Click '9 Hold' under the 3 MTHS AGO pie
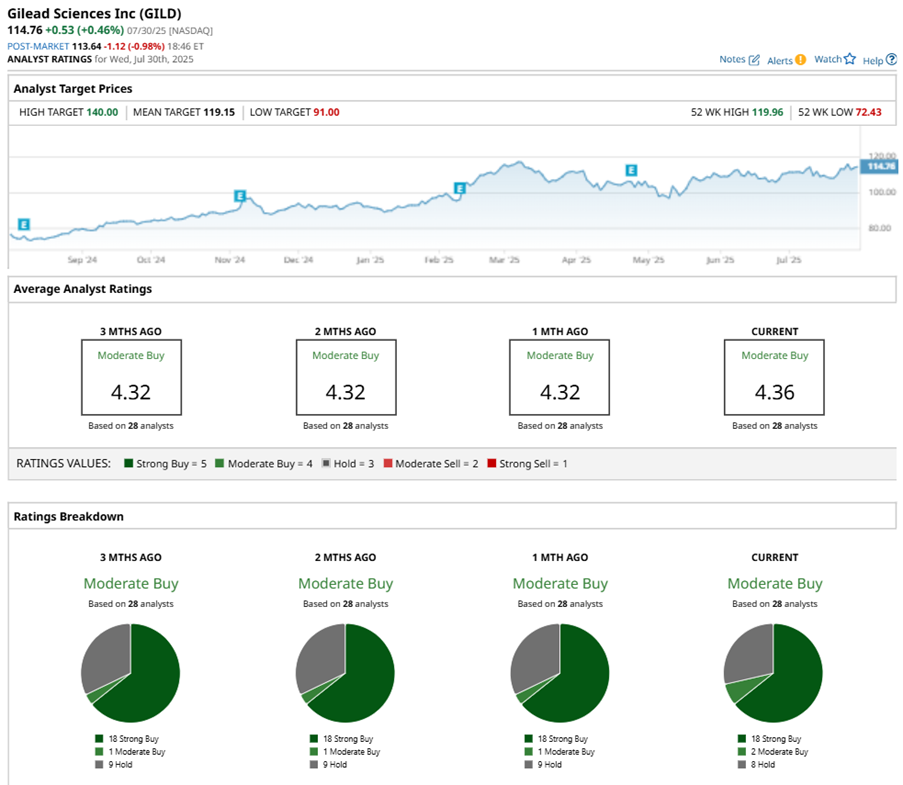 (114, 764)
